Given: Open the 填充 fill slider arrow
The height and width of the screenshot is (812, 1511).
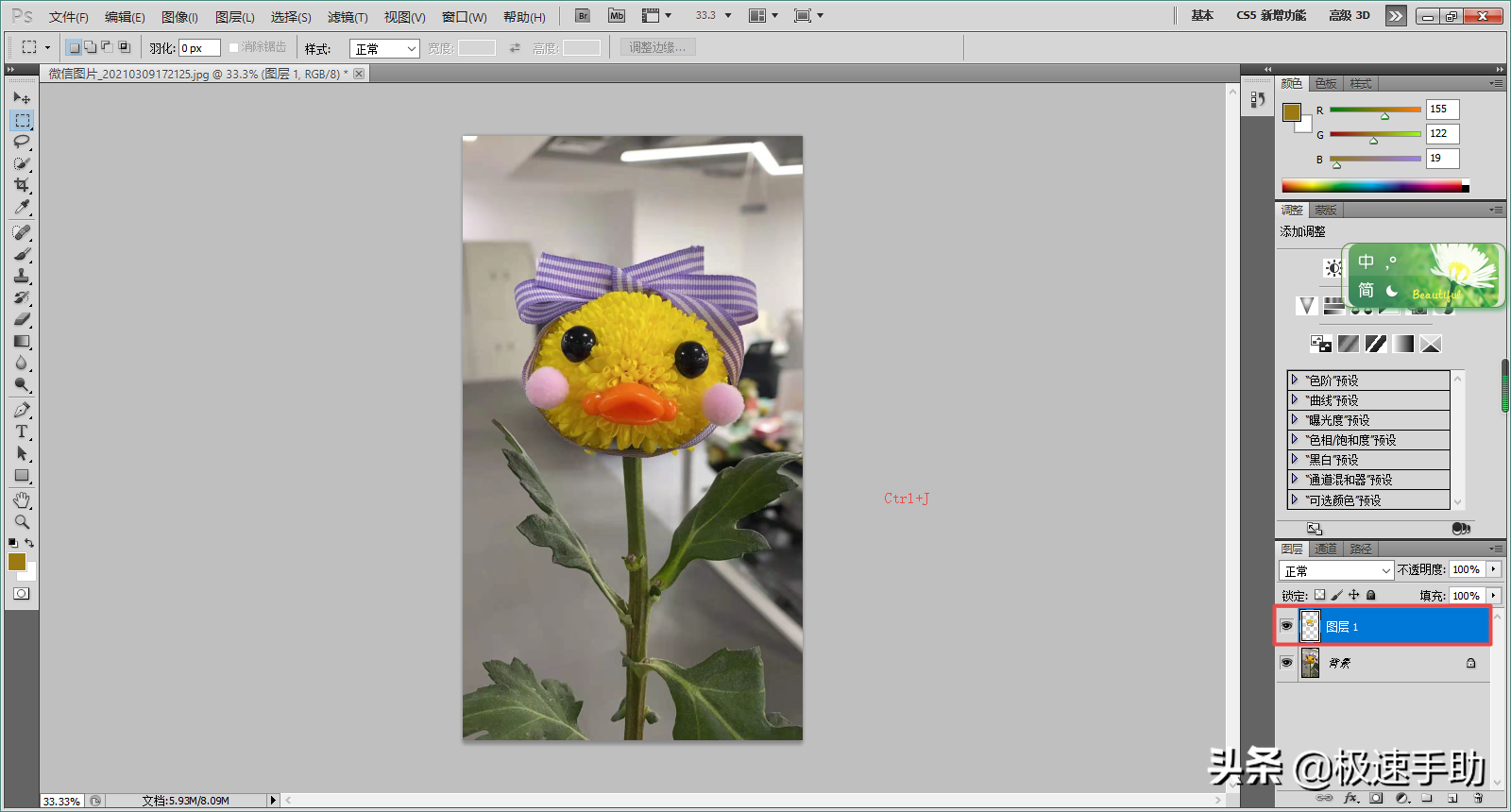Looking at the screenshot, I should pyautogui.click(x=1493, y=596).
